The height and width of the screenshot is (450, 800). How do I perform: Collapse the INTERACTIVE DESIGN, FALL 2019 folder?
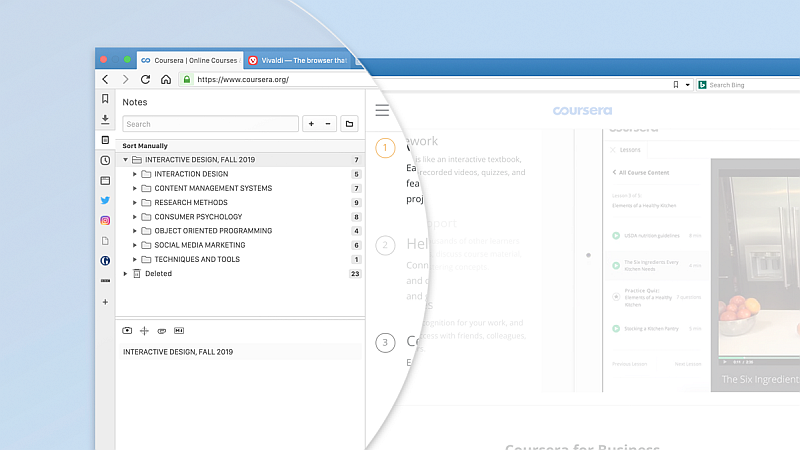pyautogui.click(x=126, y=160)
